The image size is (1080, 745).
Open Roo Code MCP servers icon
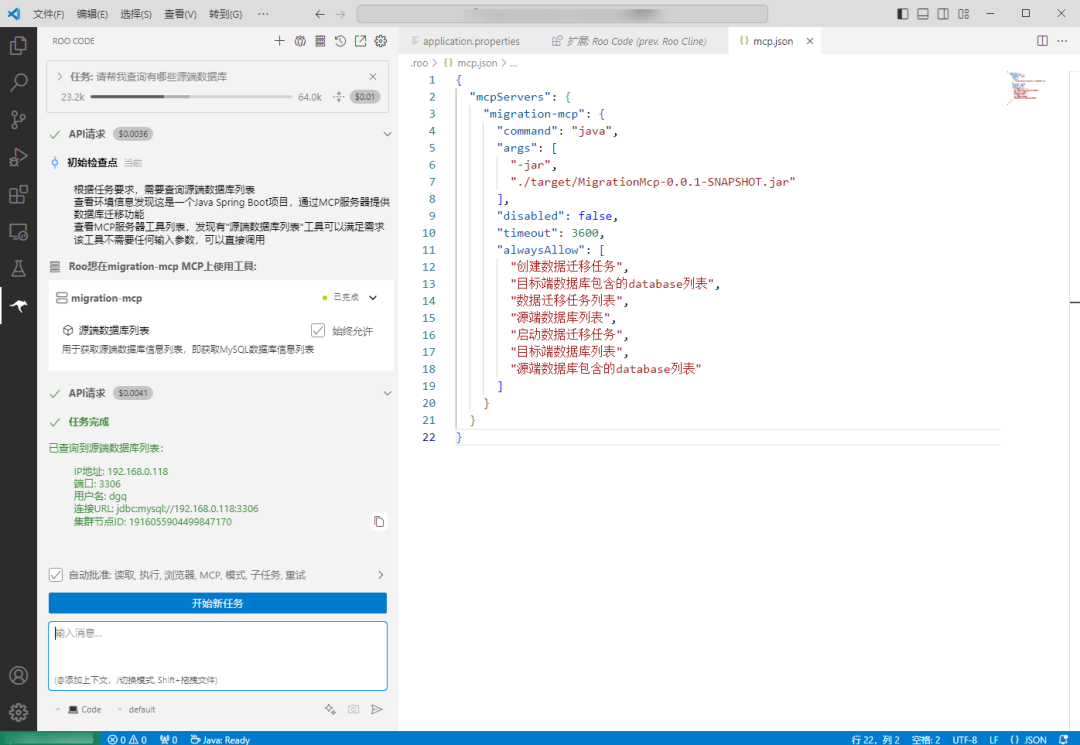tap(320, 41)
